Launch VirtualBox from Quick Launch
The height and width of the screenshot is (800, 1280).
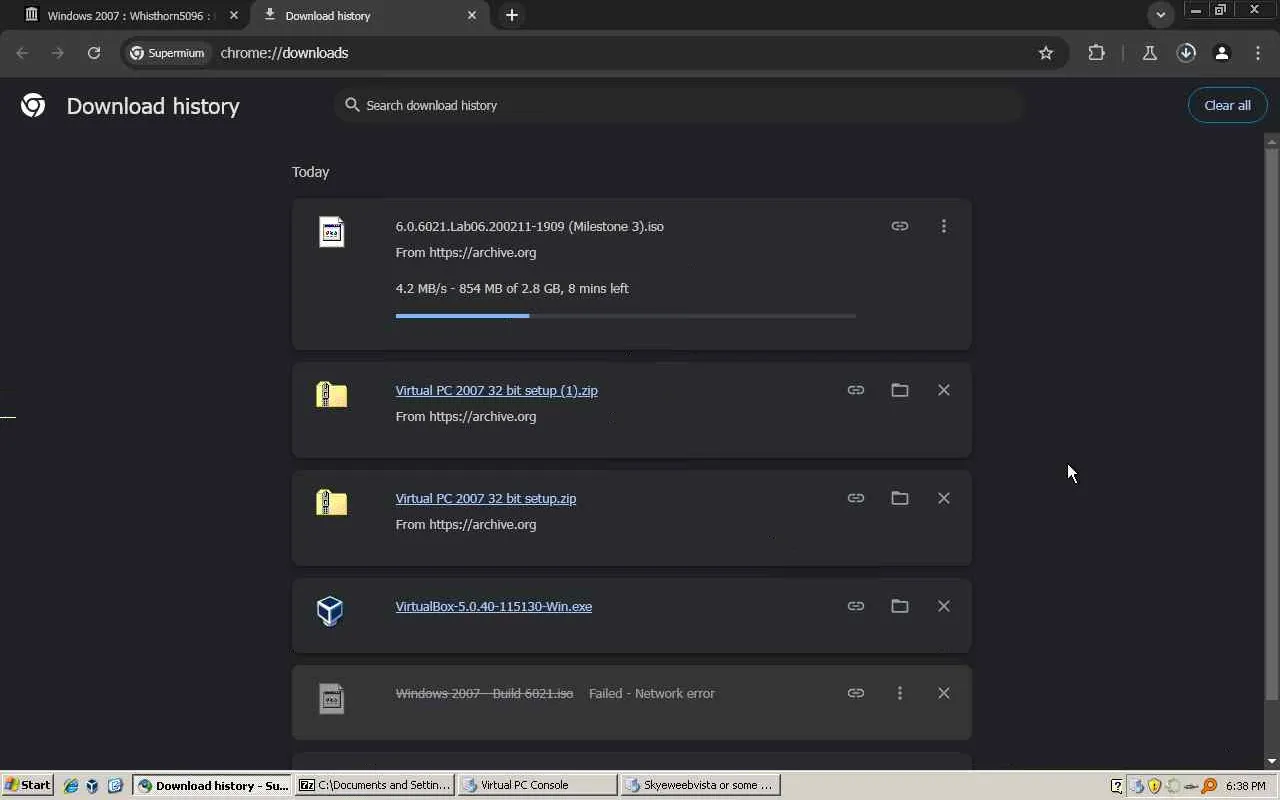92,786
